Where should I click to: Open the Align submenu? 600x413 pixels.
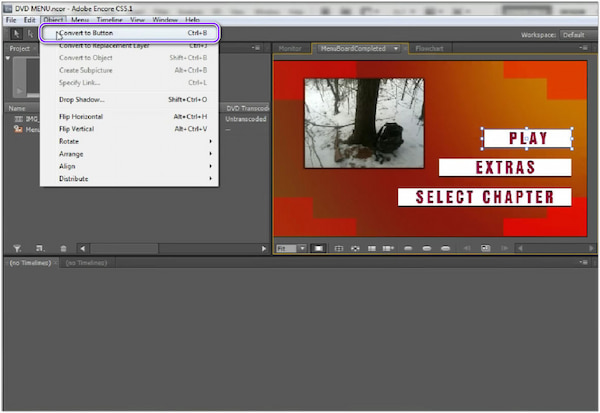(129, 166)
